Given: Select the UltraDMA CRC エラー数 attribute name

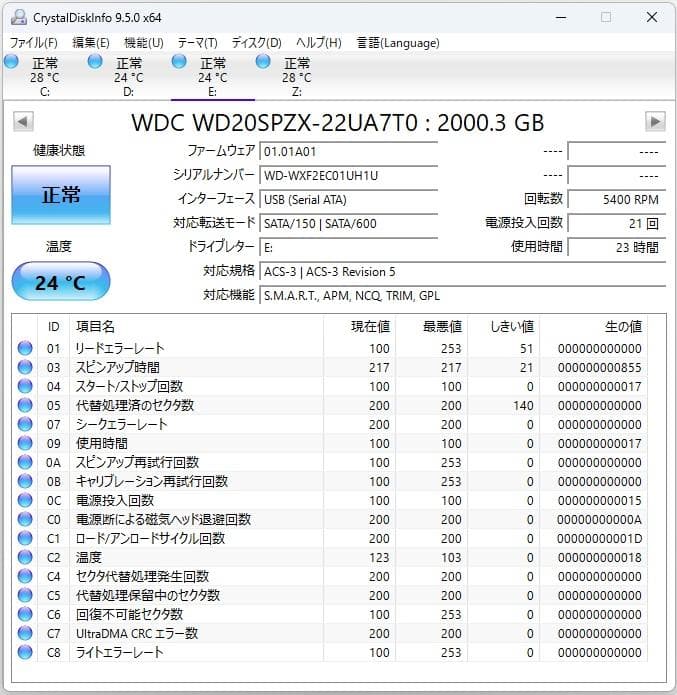Looking at the screenshot, I should coord(137,633).
